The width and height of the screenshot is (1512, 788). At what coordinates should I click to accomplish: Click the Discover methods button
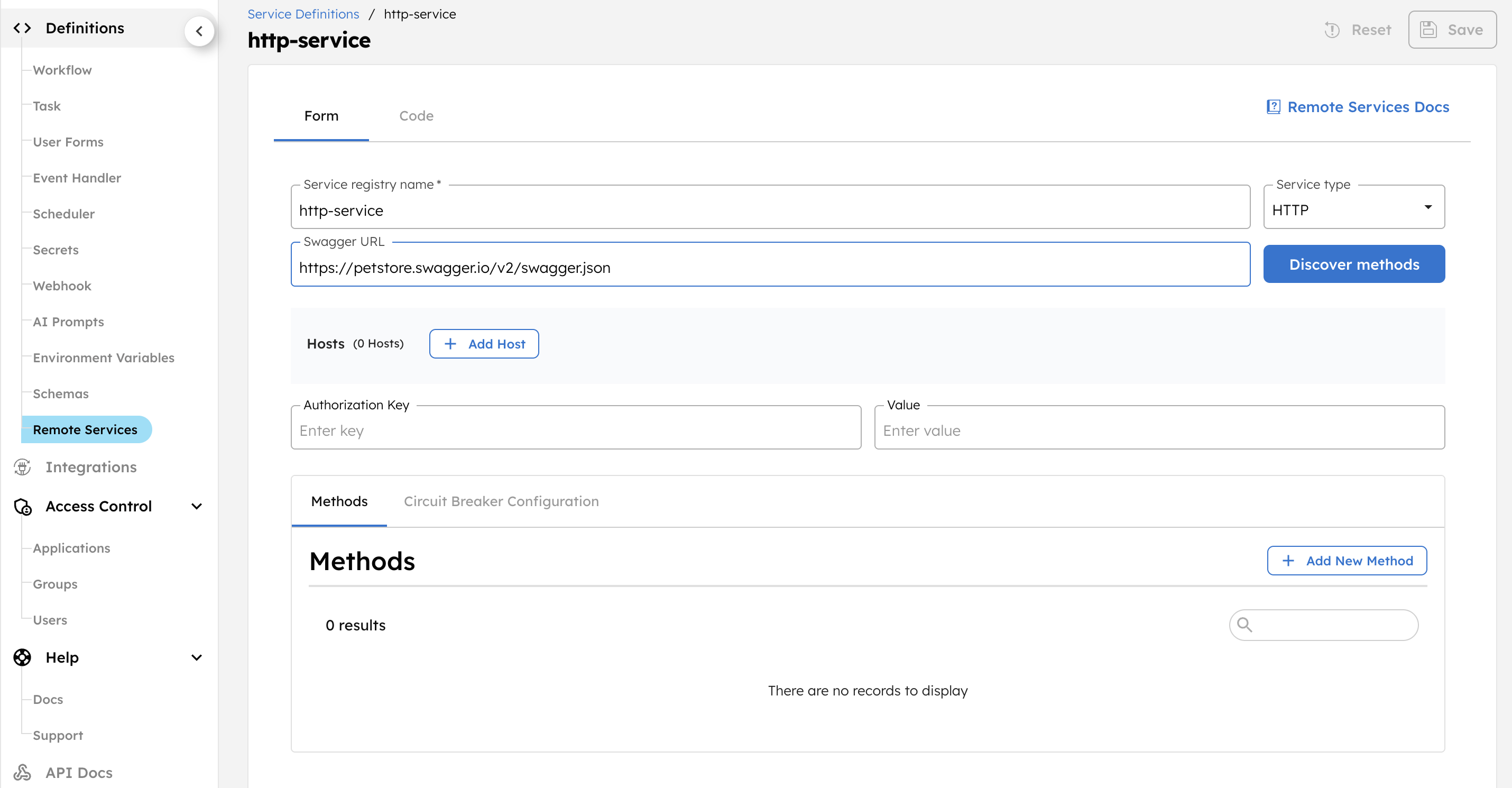pos(1353,264)
